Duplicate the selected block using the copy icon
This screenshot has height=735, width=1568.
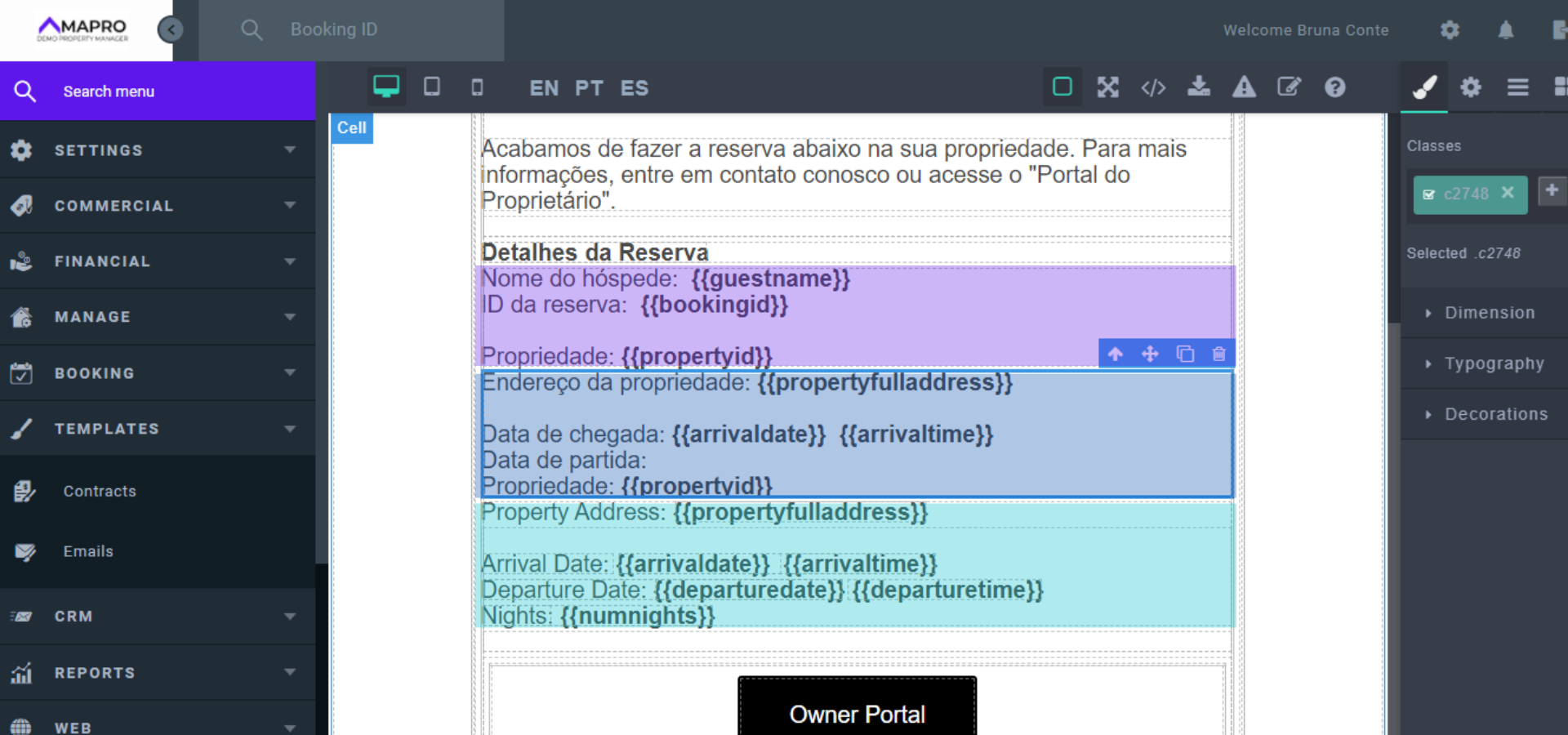pos(1185,354)
